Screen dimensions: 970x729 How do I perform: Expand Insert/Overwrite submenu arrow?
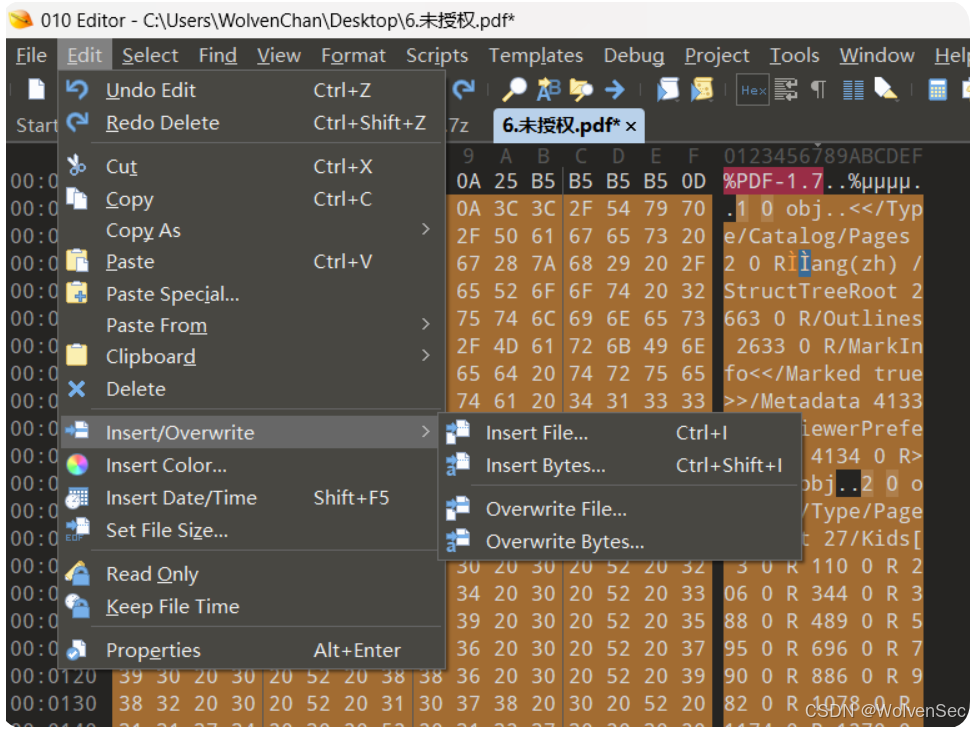pyautogui.click(x=425, y=431)
